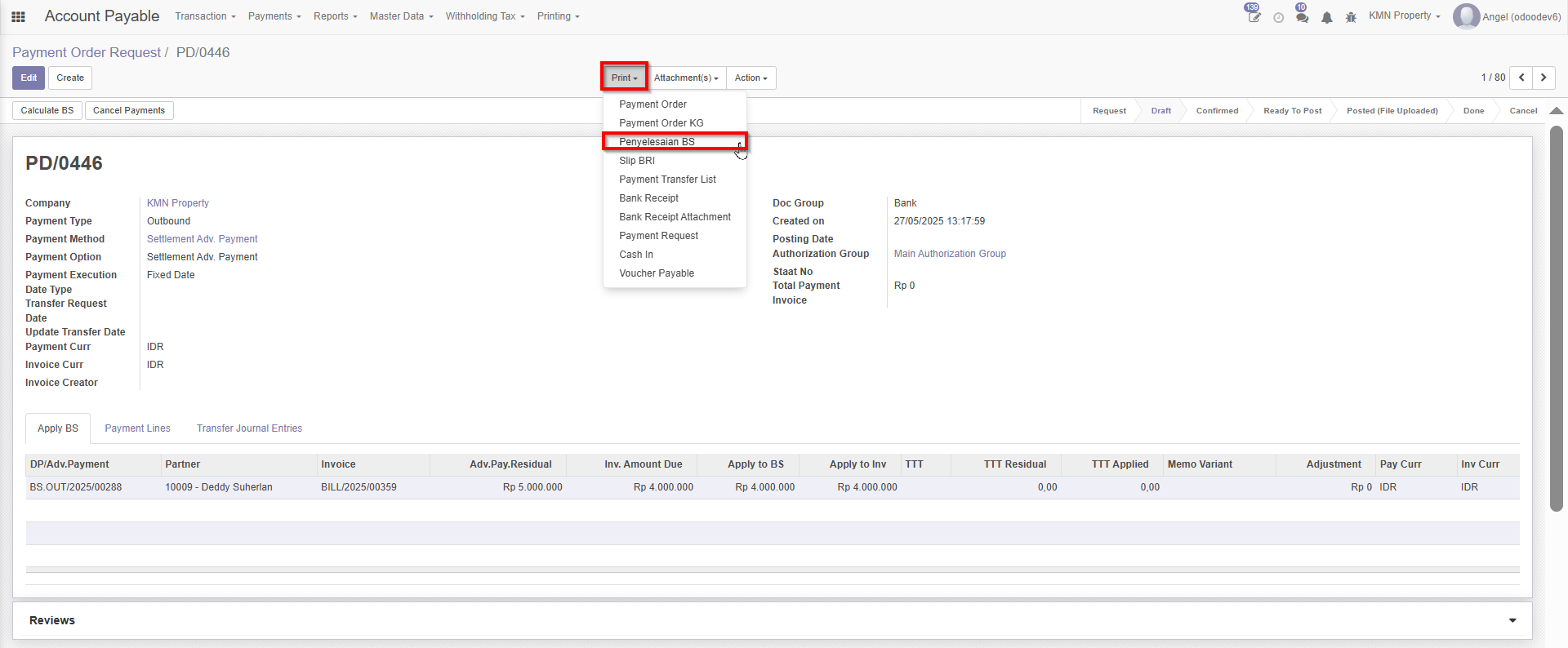Click the Cancel Payments button
Image resolution: width=1568 pixels, height=648 pixels.
[x=129, y=110]
